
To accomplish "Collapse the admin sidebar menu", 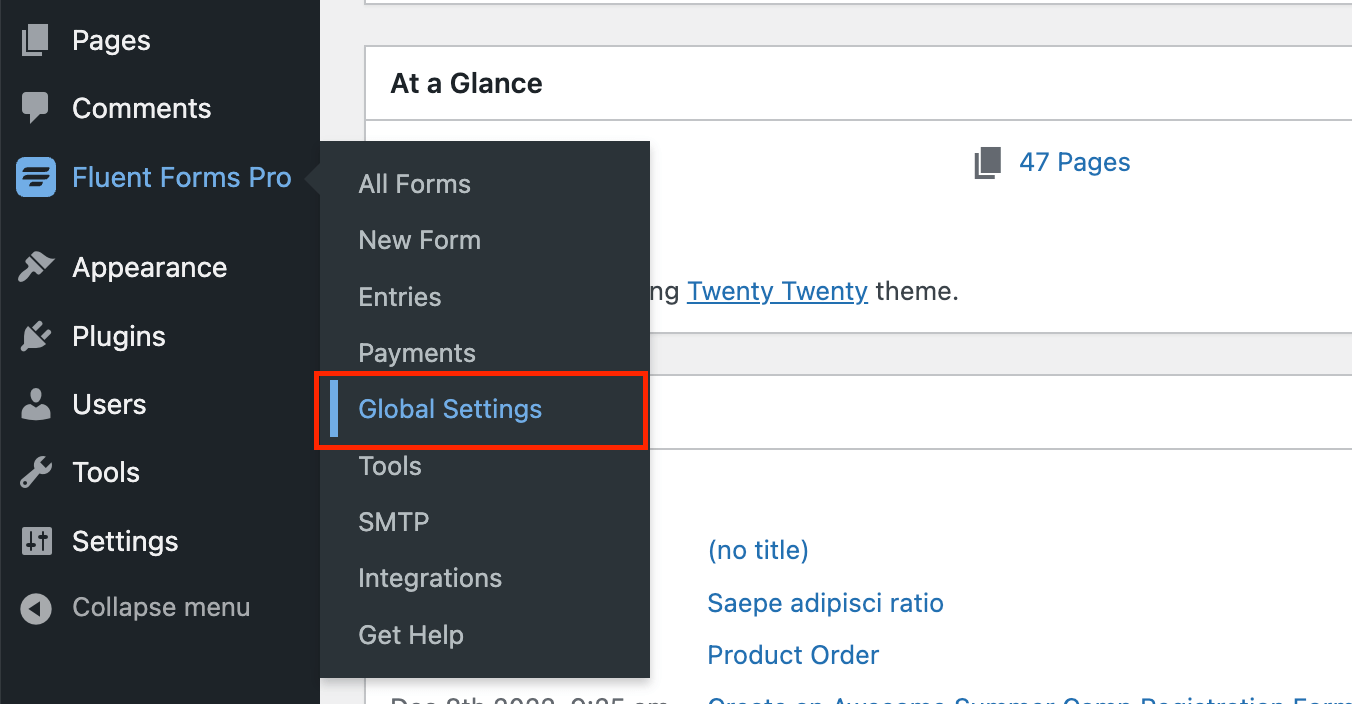I will [135, 608].
